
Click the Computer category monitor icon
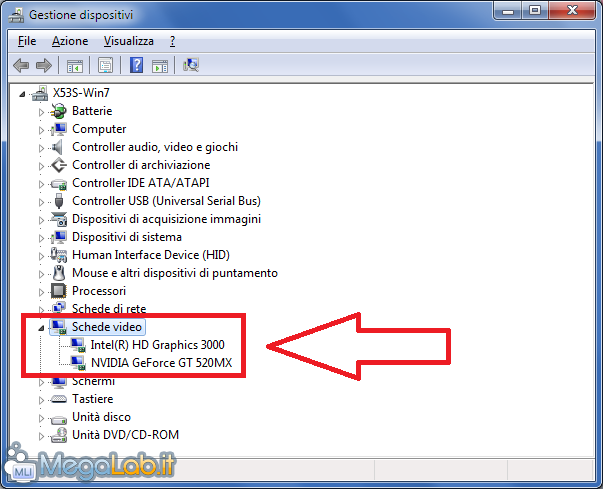click(x=59, y=129)
